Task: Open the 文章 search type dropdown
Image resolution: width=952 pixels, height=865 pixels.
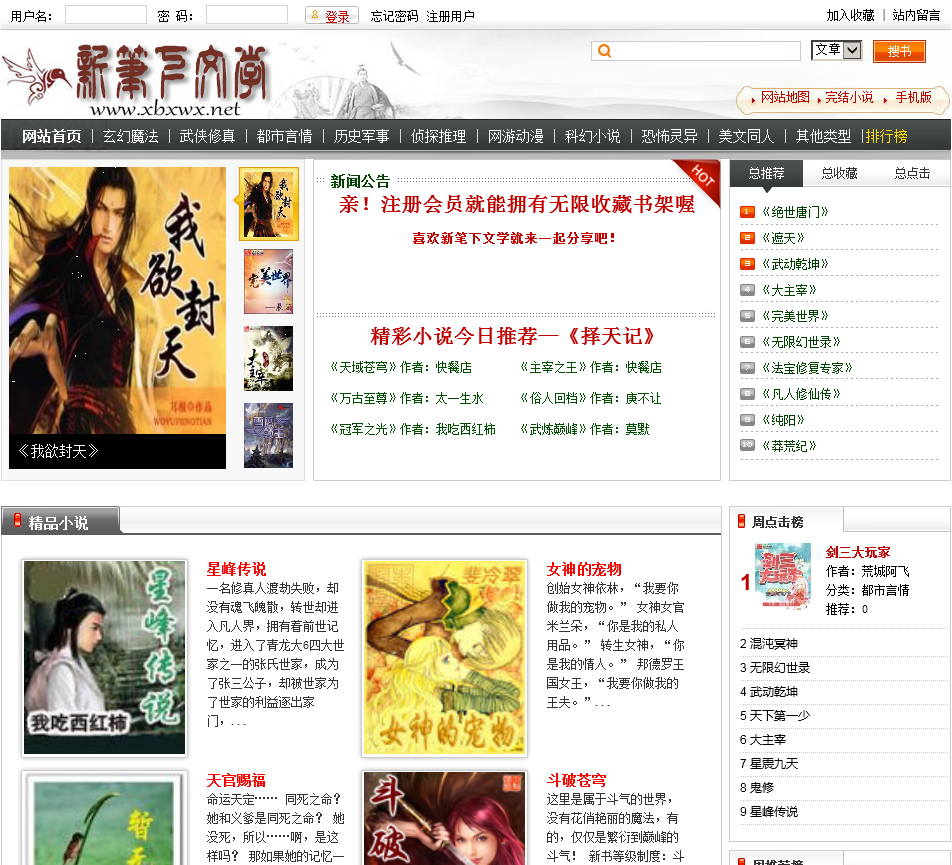Action: [x=836, y=50]
